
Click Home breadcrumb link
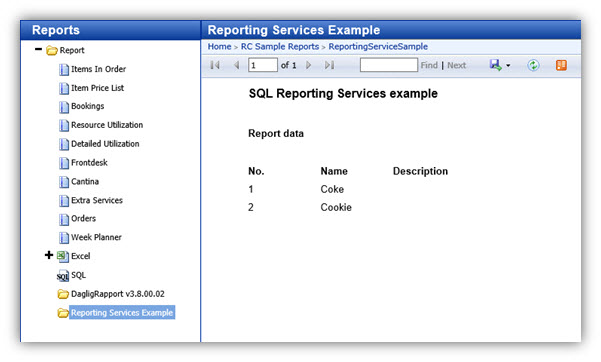(x=220, y=47)
